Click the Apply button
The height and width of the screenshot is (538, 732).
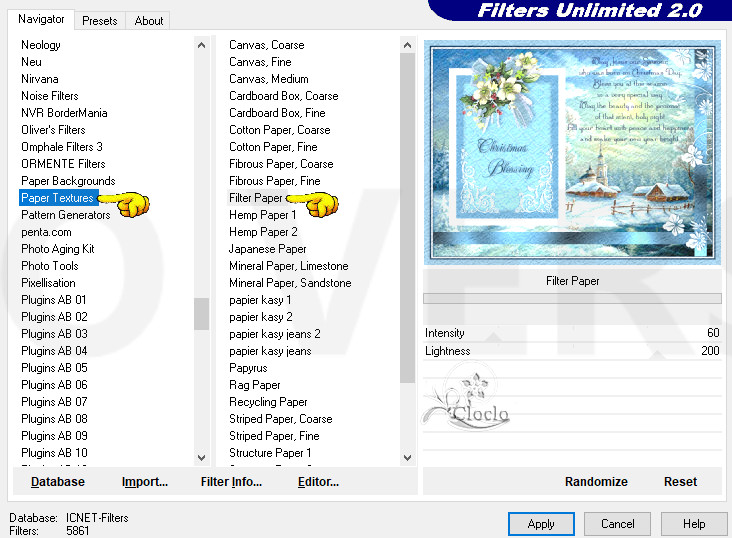pos(541,524)
